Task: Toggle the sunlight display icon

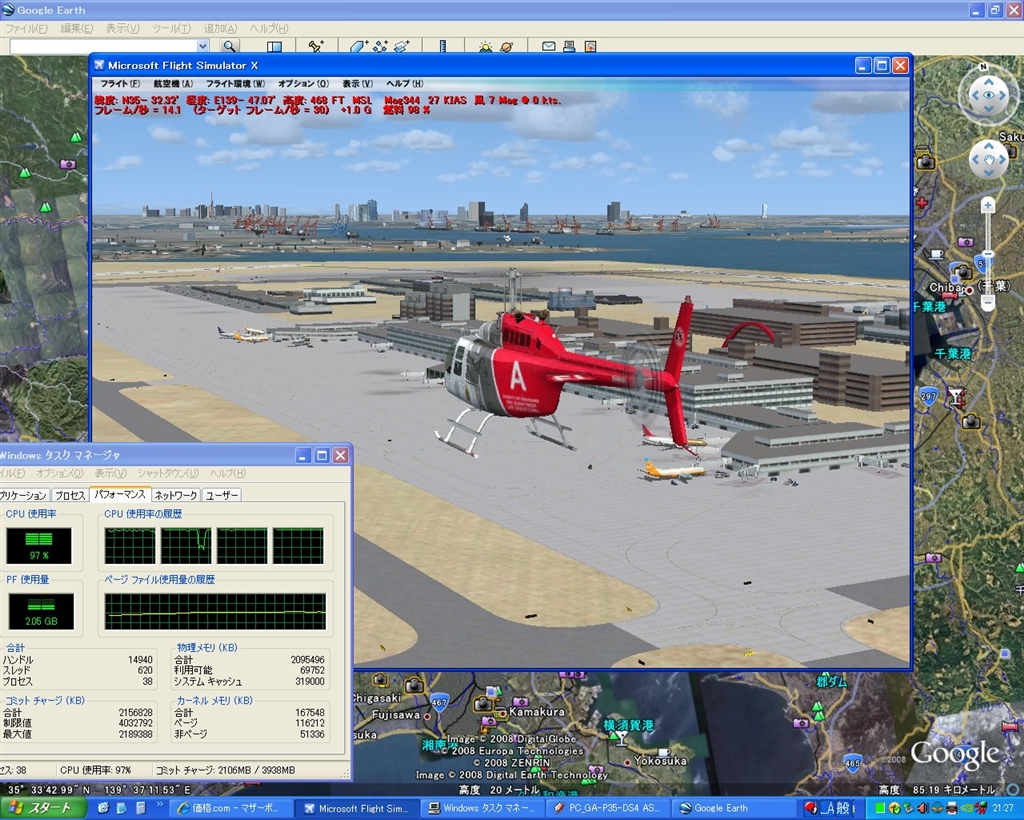Action: pyautogui.click(x=485, y=46)
